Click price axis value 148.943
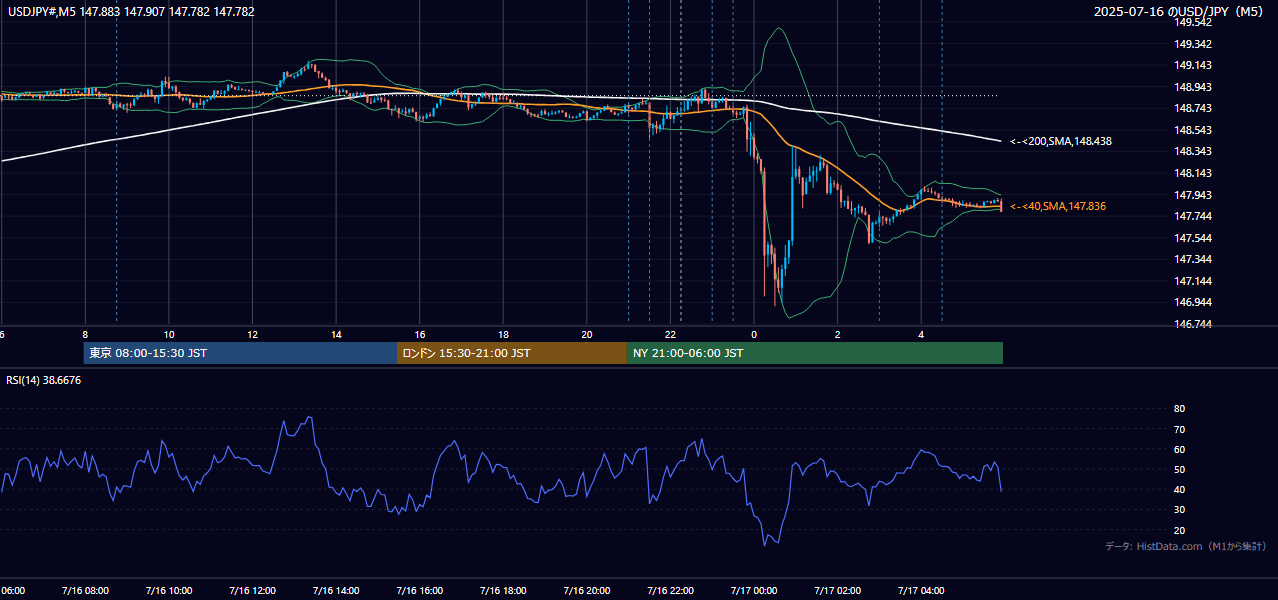This screenshot has height=600, width=1278. click(x=1195, y=87)
